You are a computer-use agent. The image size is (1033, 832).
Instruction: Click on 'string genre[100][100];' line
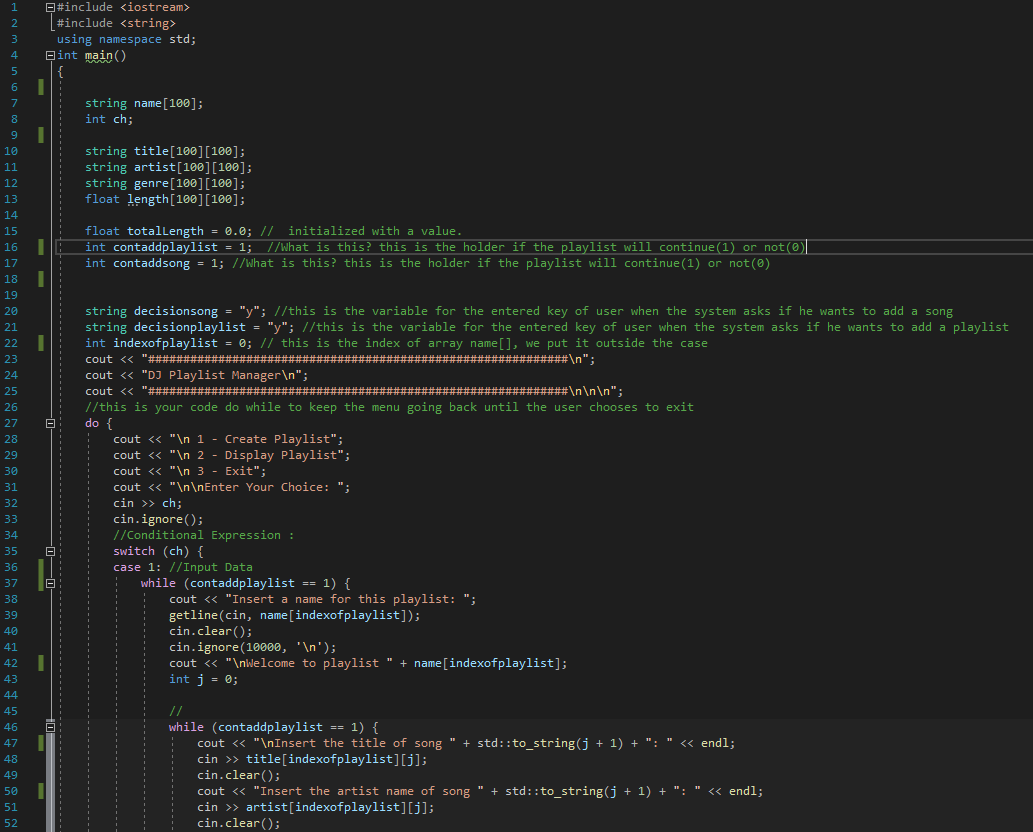click(x=165, y=183)
